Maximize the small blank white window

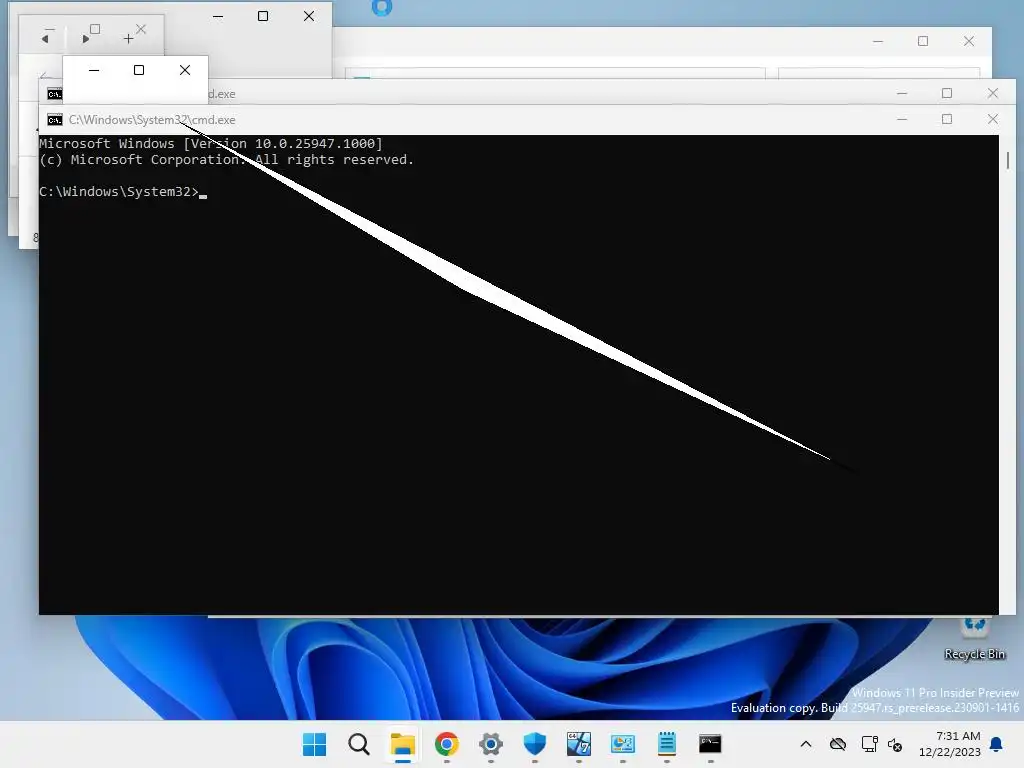click(138, 70)
